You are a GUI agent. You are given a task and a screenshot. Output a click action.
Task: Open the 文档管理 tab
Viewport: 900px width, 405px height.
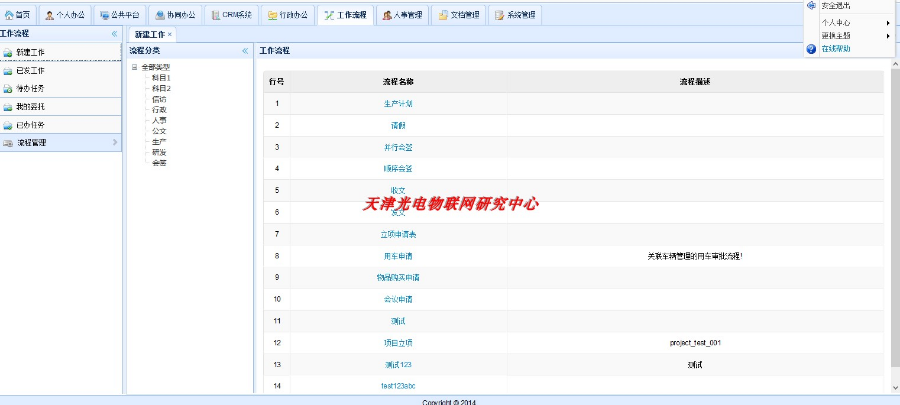(x=458, y=15)
